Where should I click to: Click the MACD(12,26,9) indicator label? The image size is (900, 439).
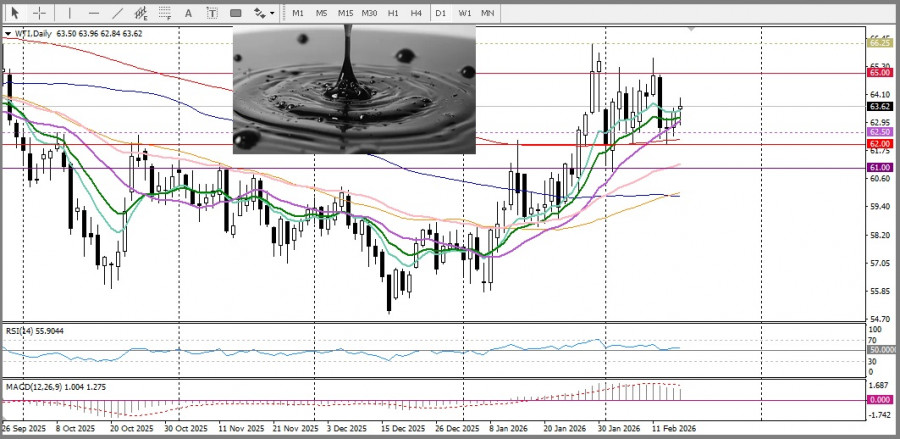[56, 387]
